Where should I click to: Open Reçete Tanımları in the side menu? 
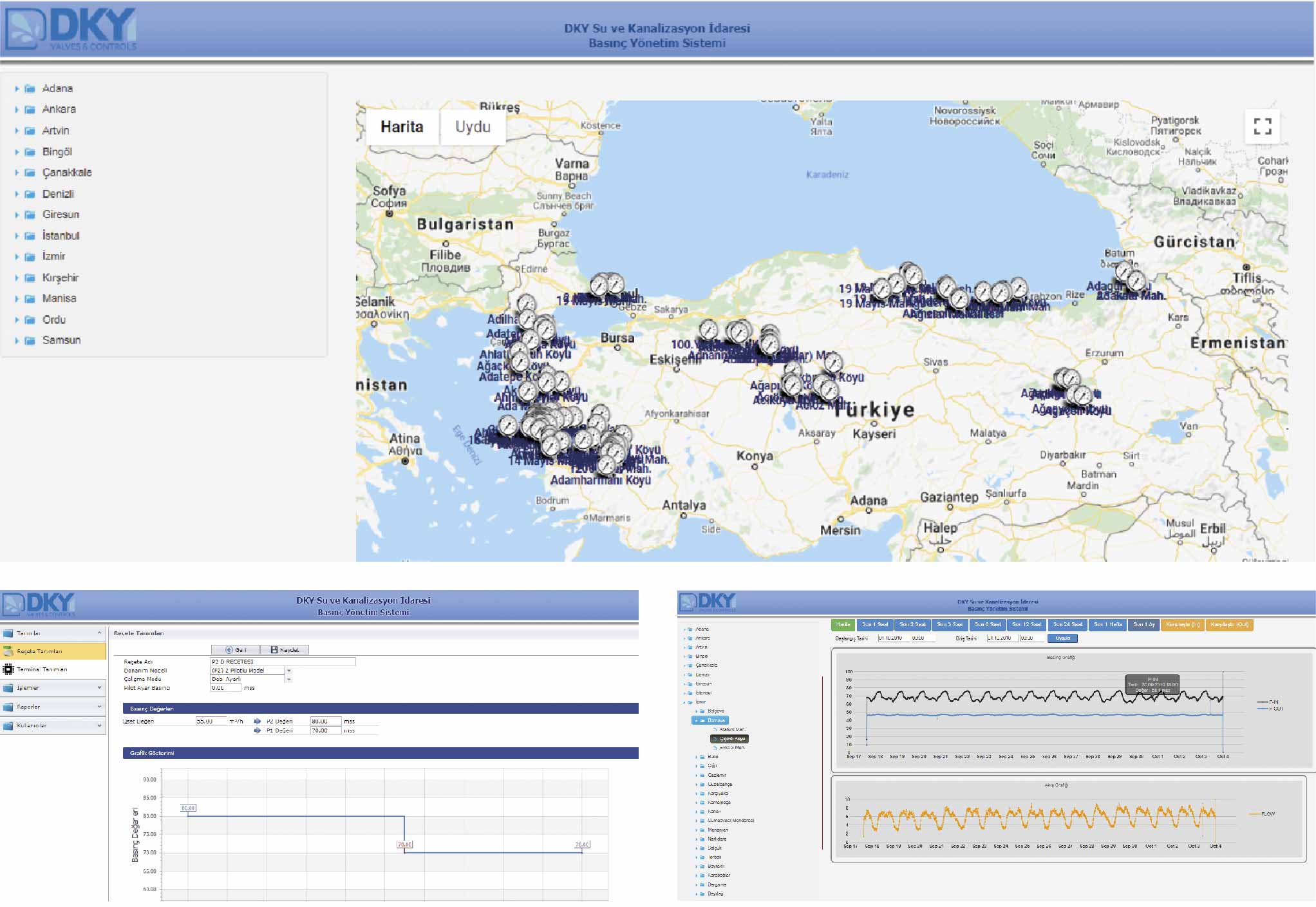click(53, 651)
